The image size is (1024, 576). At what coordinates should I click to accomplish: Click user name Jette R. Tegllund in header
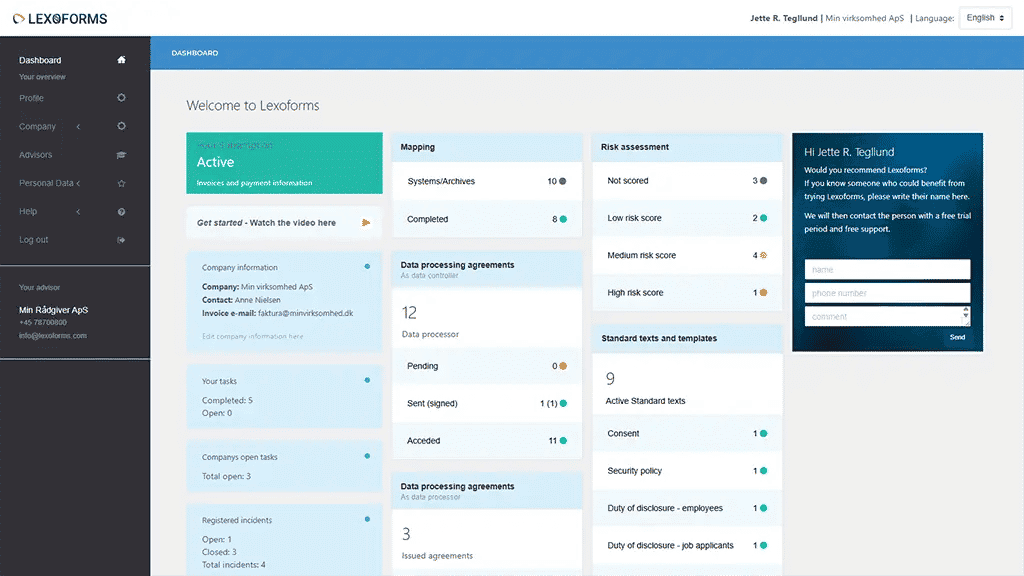point(784,18)
